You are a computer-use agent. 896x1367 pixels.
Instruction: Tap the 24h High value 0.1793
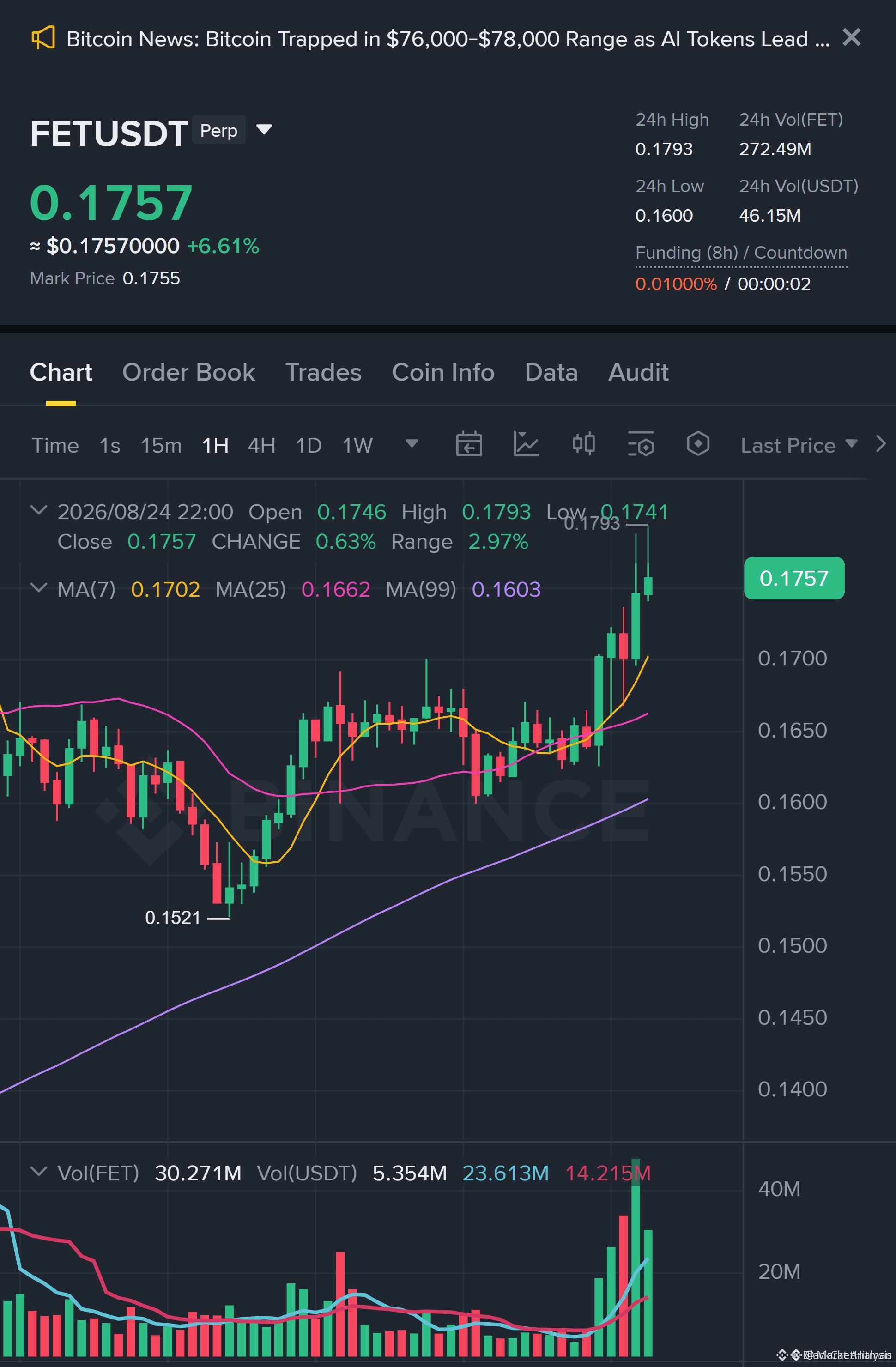pos(664,149)
